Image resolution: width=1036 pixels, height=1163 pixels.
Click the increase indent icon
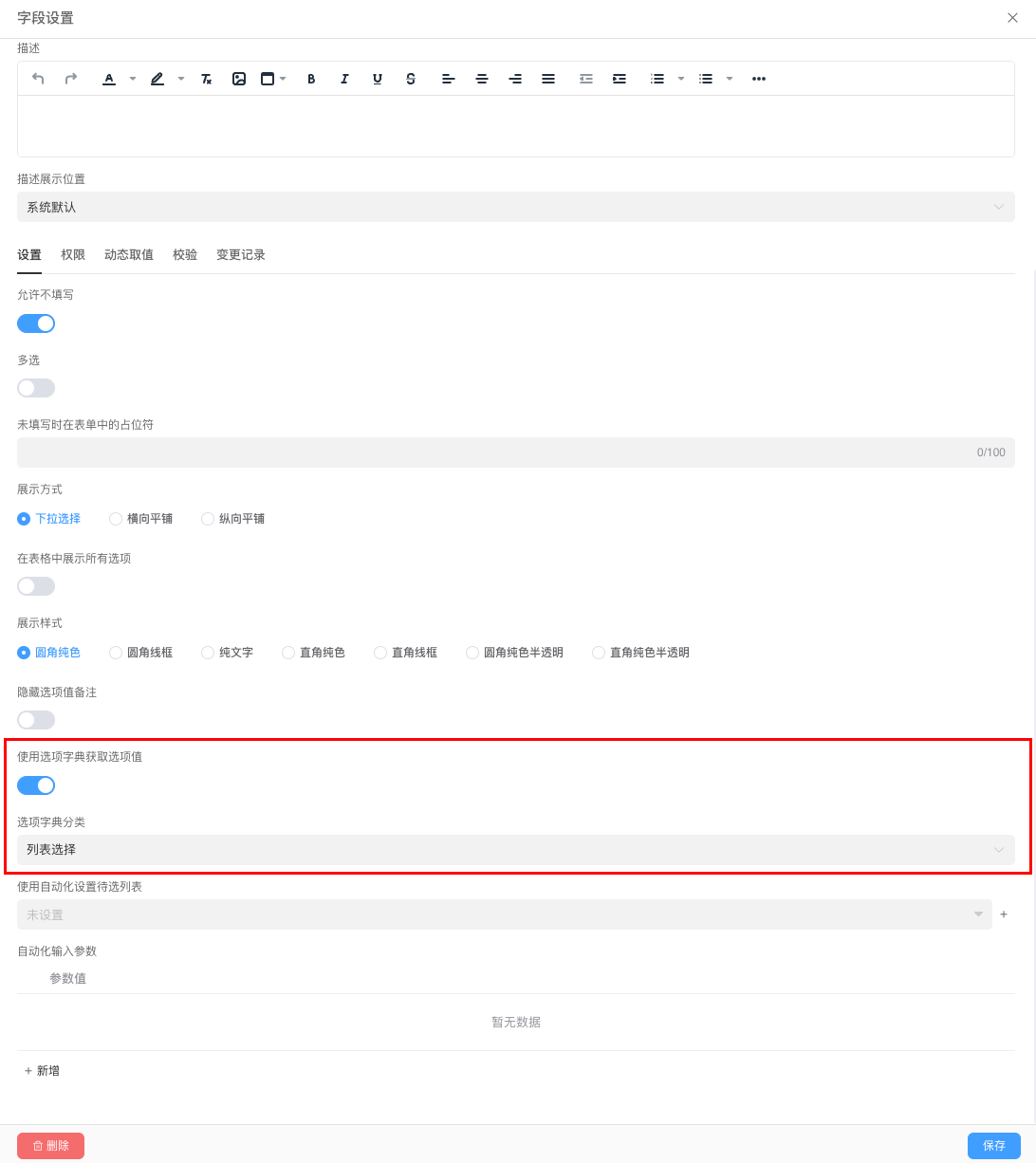pos(619,79)
